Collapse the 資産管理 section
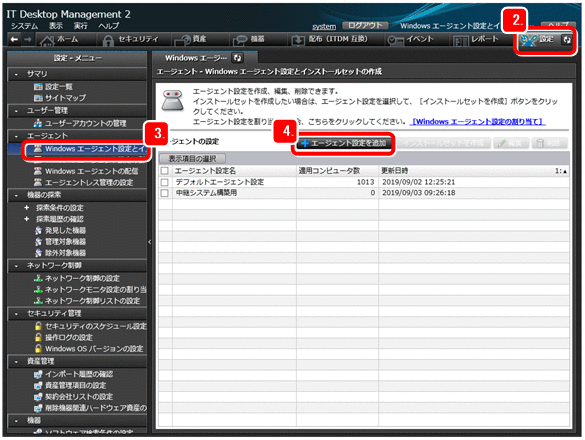Screen dimensions: 585x440 [x=16, y=362]
